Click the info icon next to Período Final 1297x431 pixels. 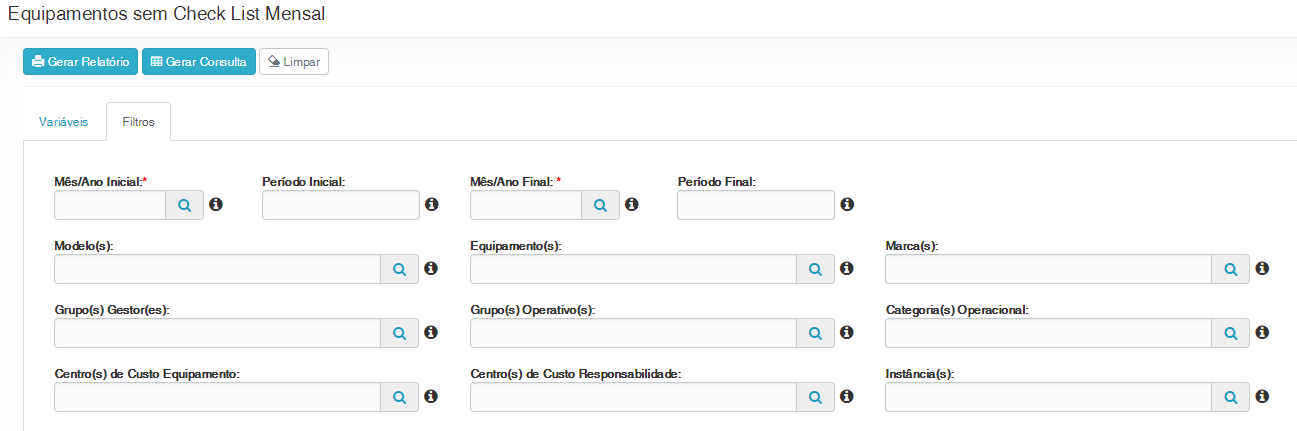[847, 205]
